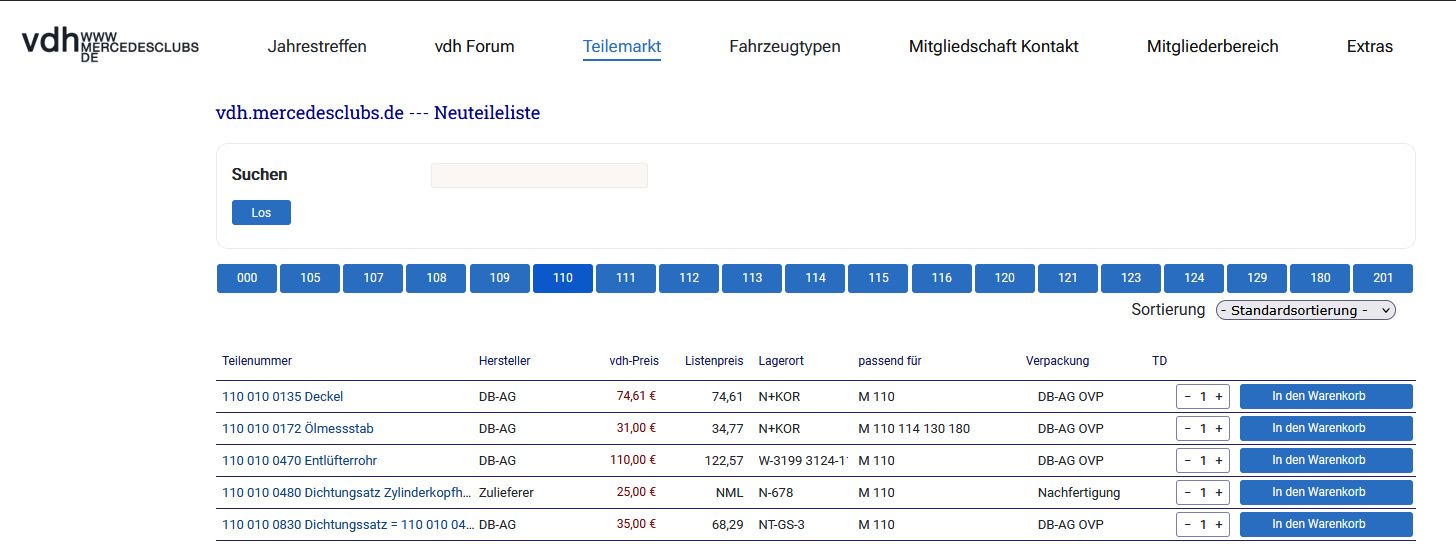Select the 110 series filter button
This screenshot has width=1456, height=544.
[563, 278]
